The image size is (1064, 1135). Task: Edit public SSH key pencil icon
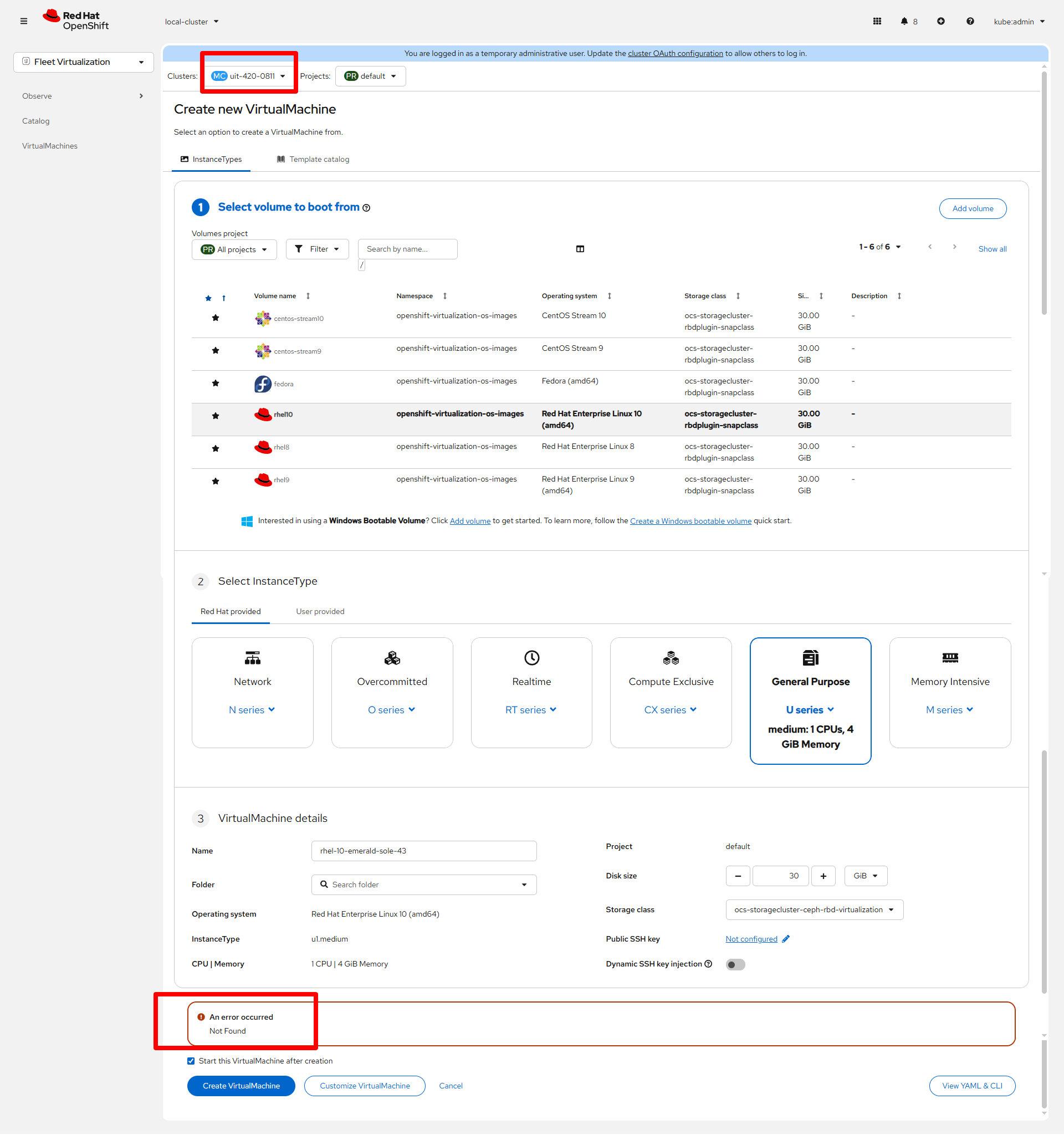tap(786, 939)
